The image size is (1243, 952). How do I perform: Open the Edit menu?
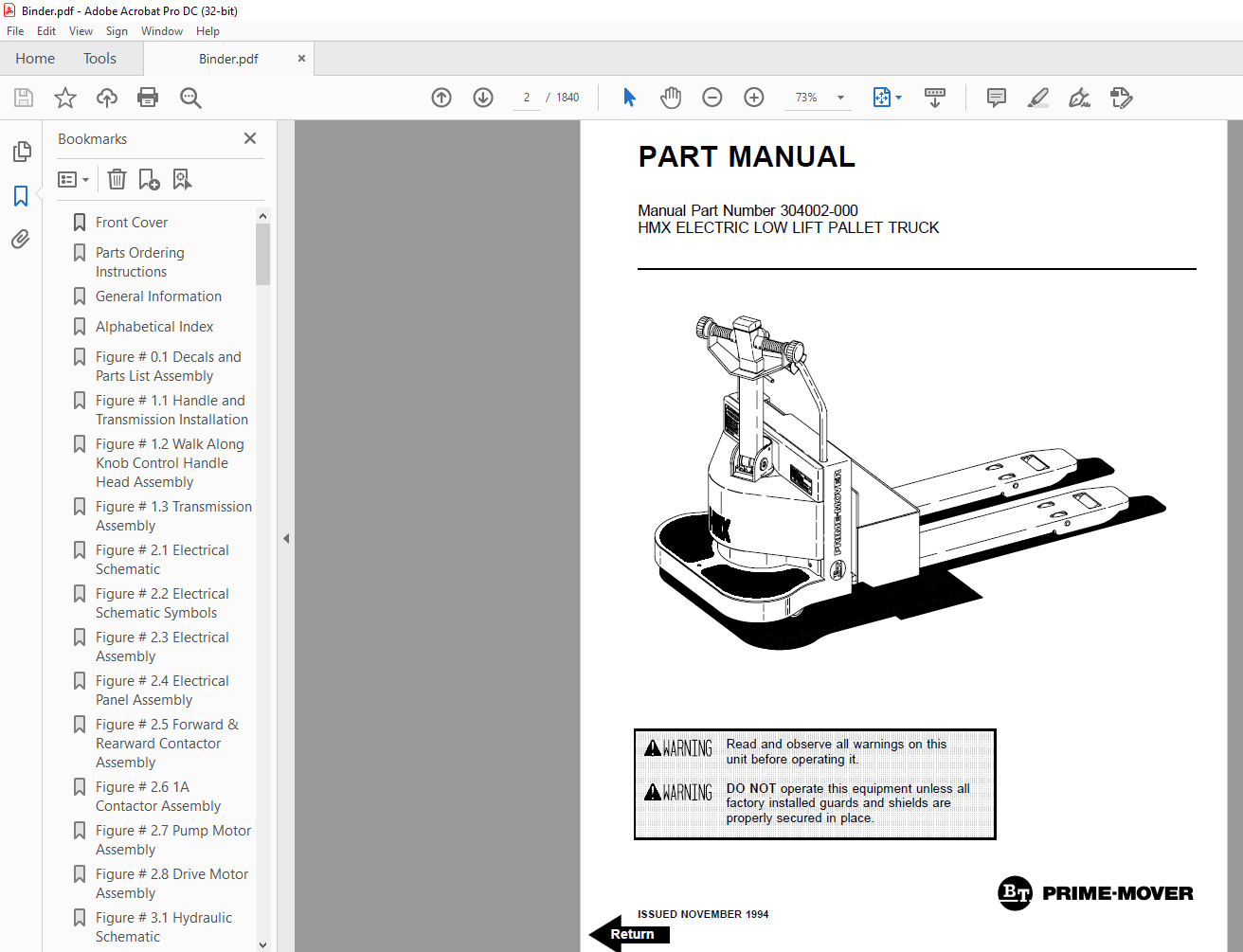[46, 31]
